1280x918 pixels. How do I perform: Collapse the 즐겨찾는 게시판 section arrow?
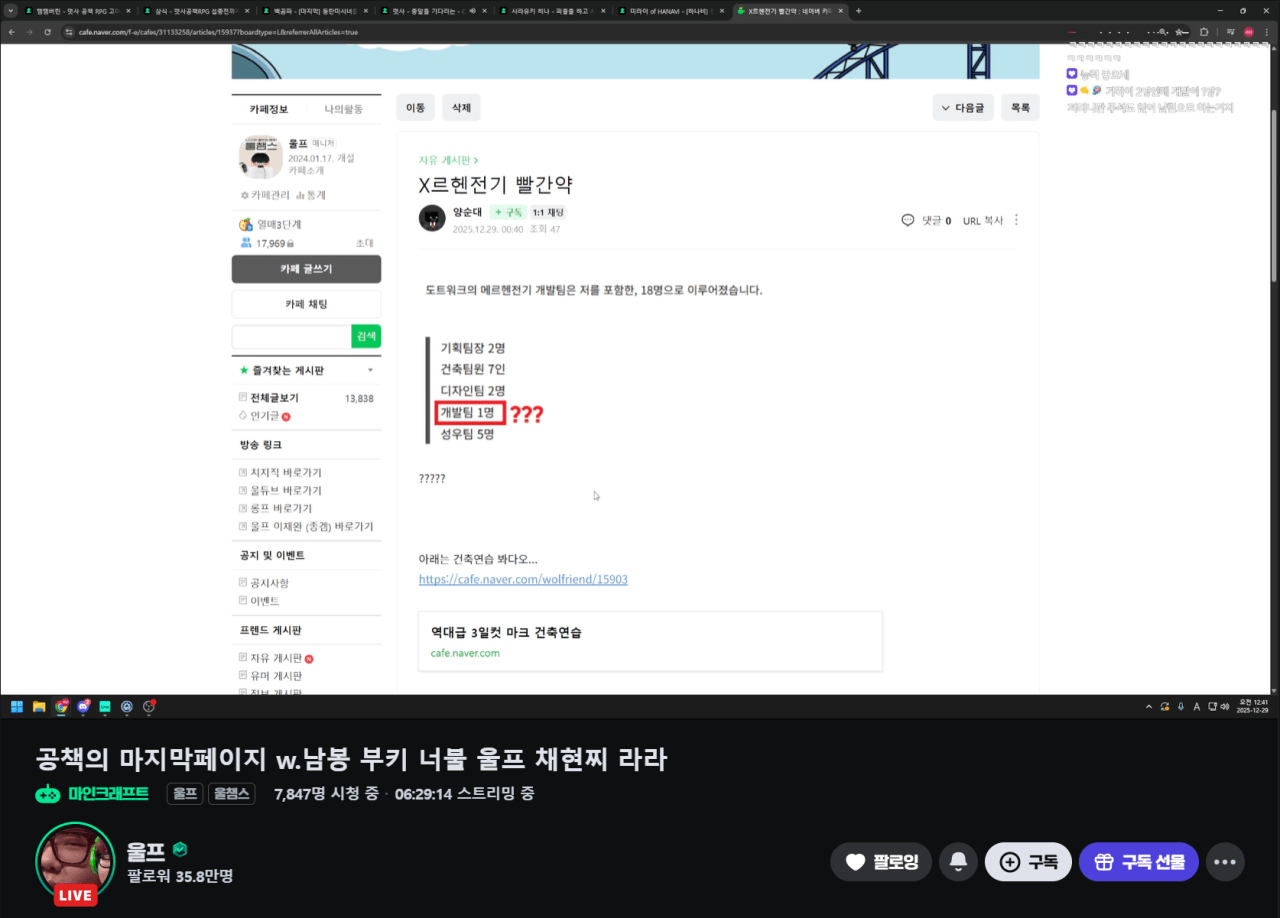point(370,370)
